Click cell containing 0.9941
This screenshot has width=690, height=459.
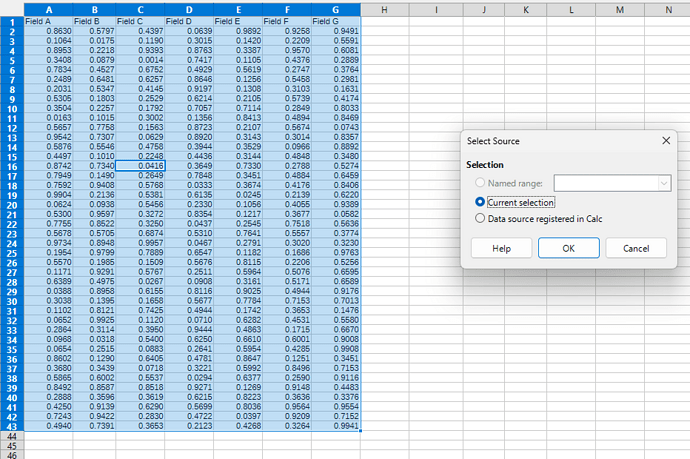pos(336,426)
